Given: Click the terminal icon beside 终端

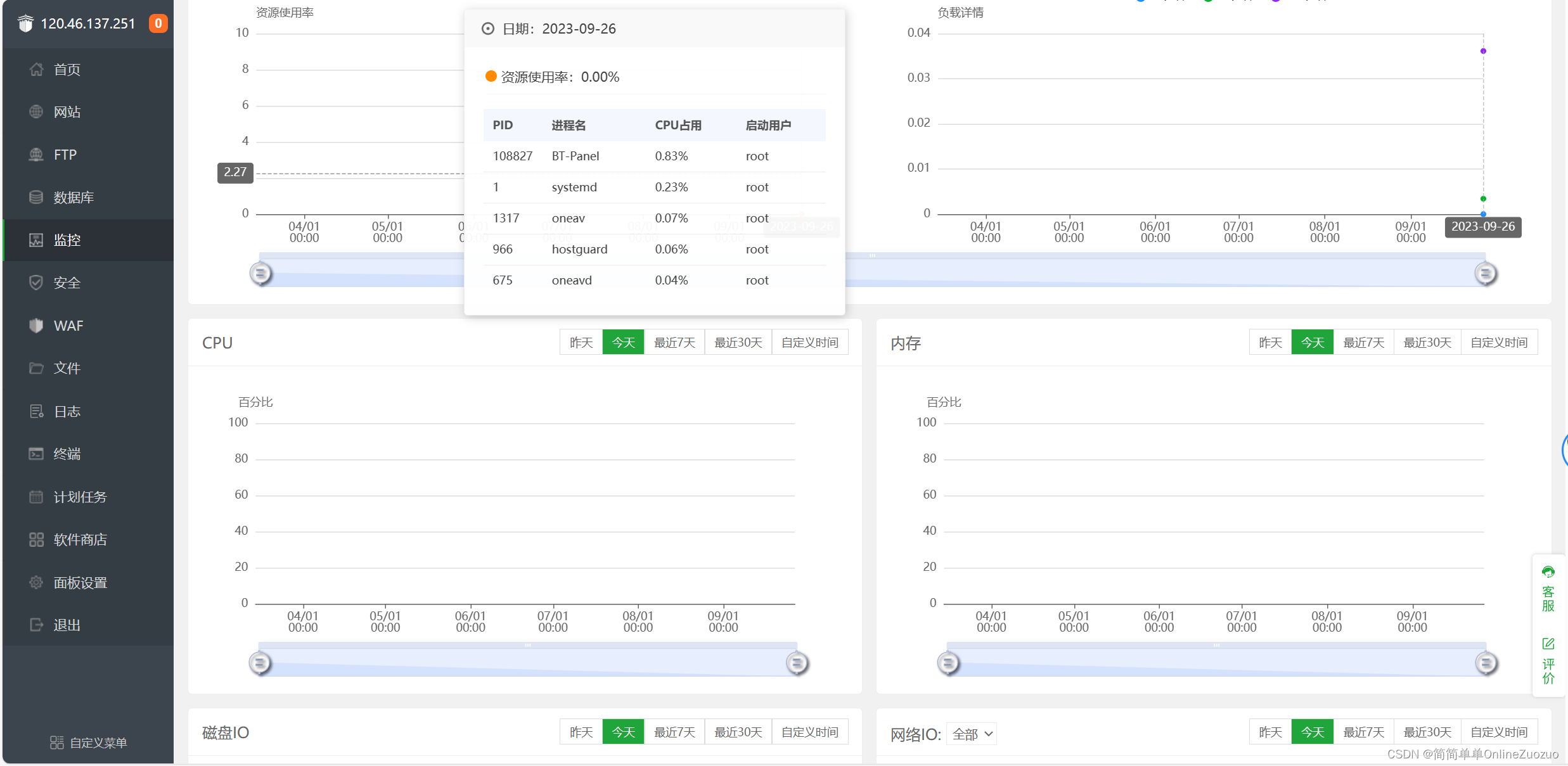Looking at the screenshot, I should [x=36, y=454].
